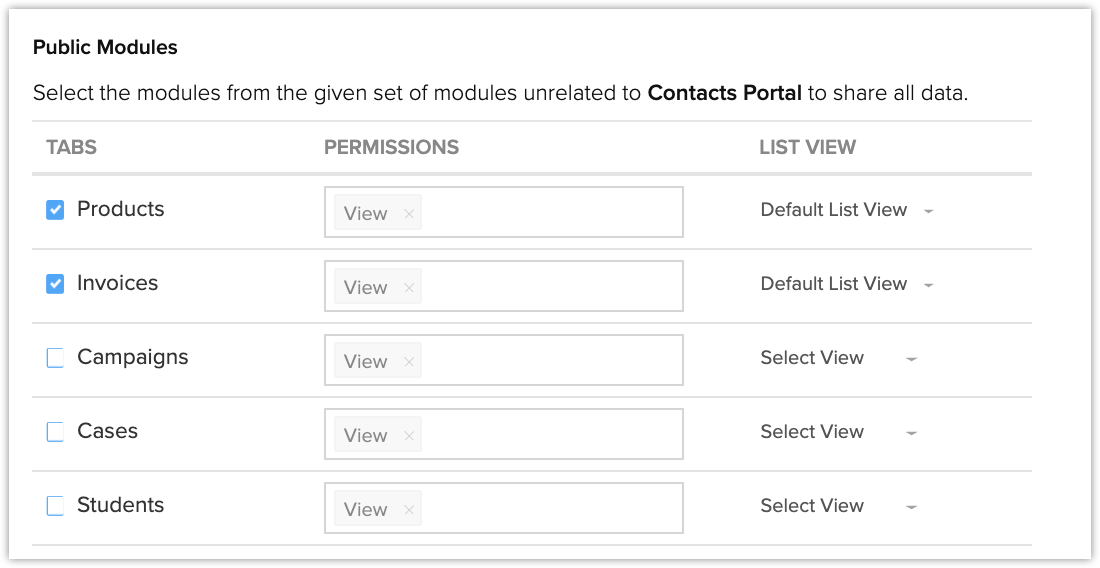The height and width of the screenshot is (568, 1100).
Task: Open Products Default List View dropdown
Action: [846, 210]
